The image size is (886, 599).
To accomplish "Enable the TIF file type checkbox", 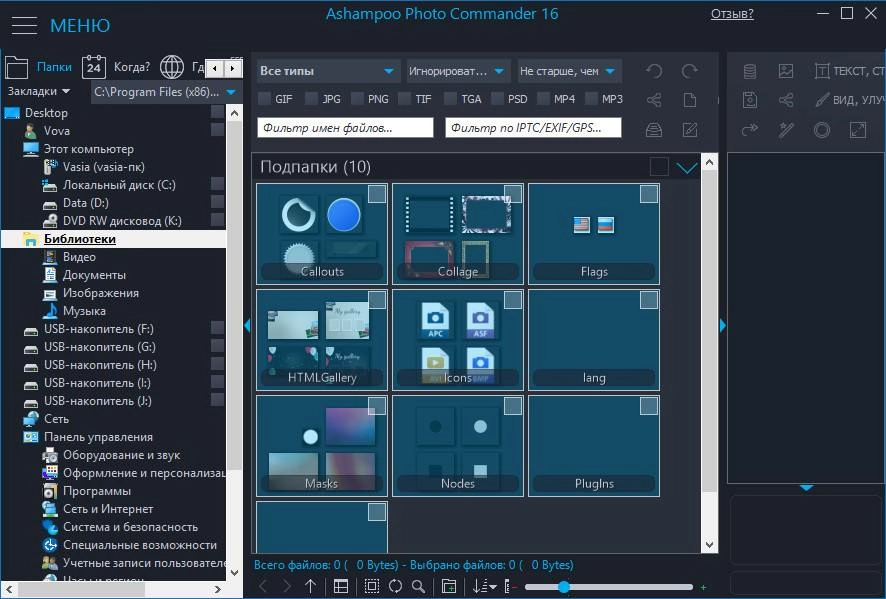I will (404, 99).
